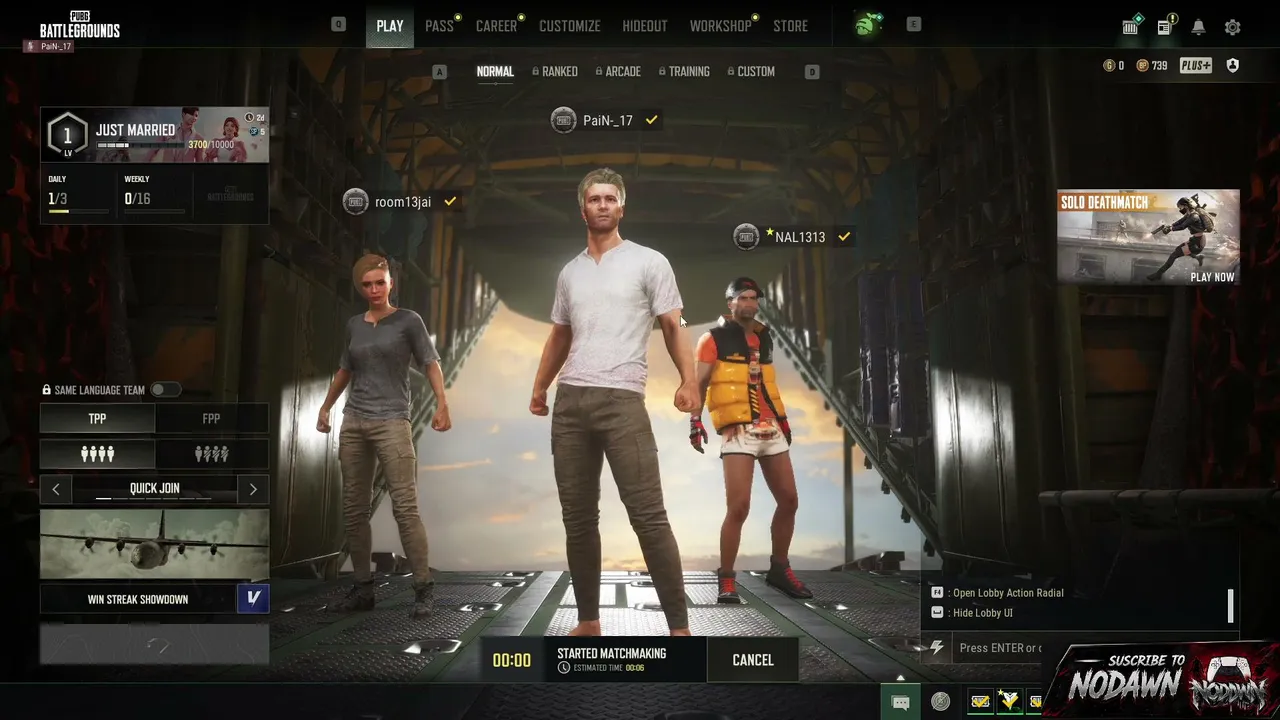
Task: Click the level 1 hexagon badge
Action: click(x=67, y=135)
